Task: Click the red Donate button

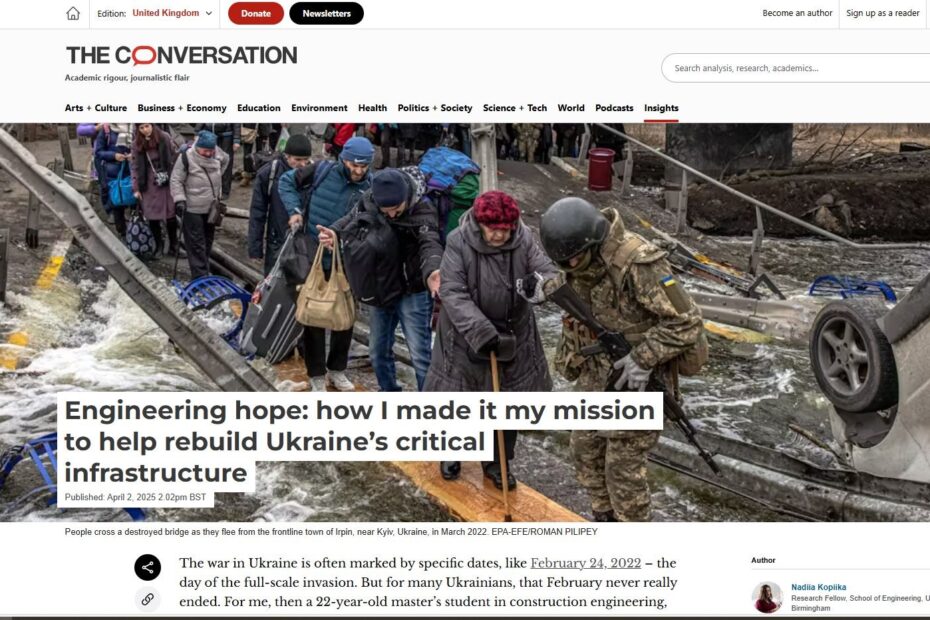Action: pyautogui.click(x=256, y=13)
